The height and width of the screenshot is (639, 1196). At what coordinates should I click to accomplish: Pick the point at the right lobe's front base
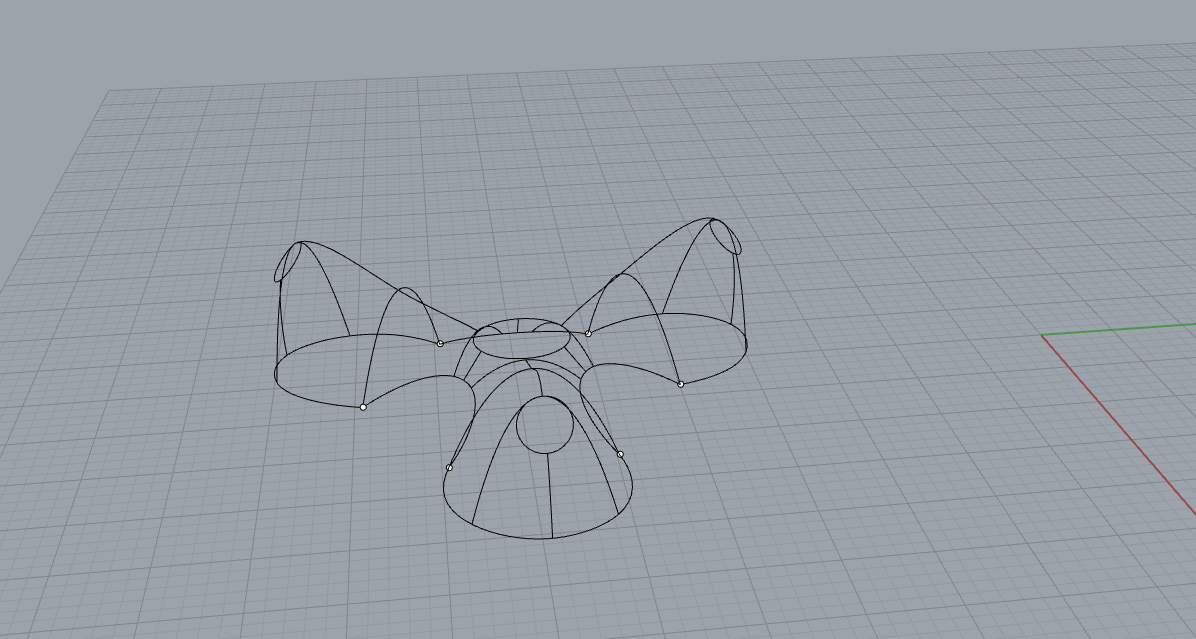[x=680, y=384]
